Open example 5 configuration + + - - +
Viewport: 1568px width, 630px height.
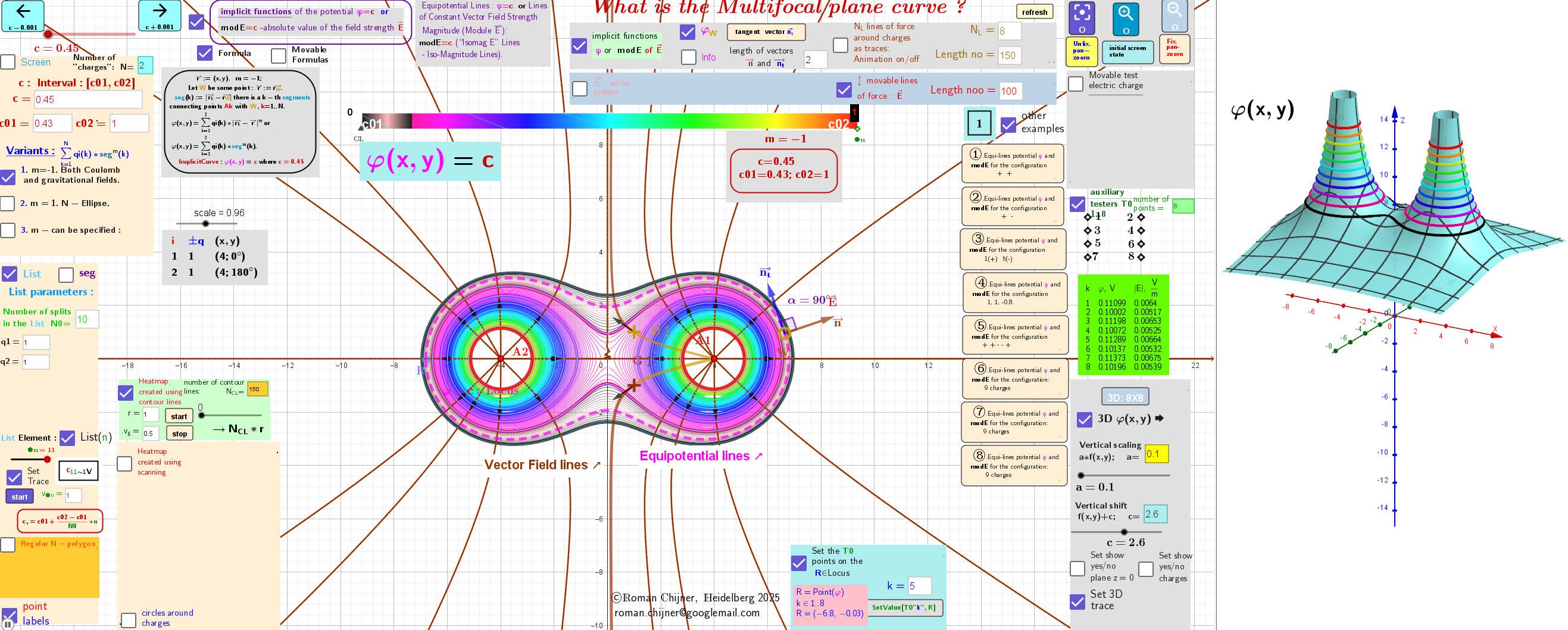coord(1014,334)
